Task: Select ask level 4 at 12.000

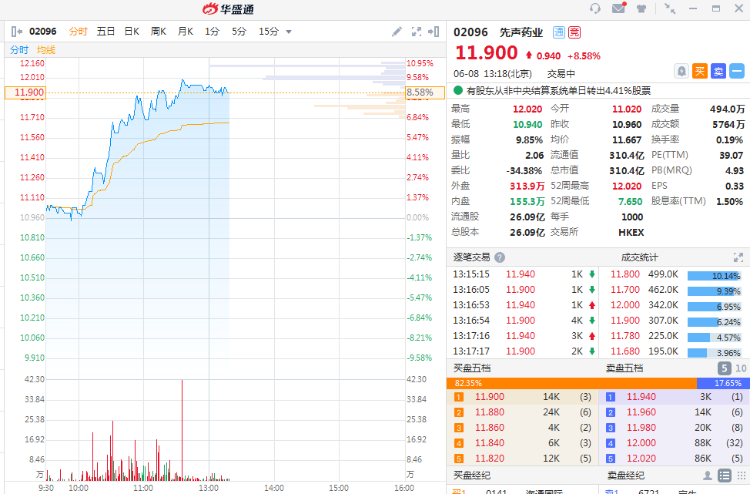Action: point(674,443)
